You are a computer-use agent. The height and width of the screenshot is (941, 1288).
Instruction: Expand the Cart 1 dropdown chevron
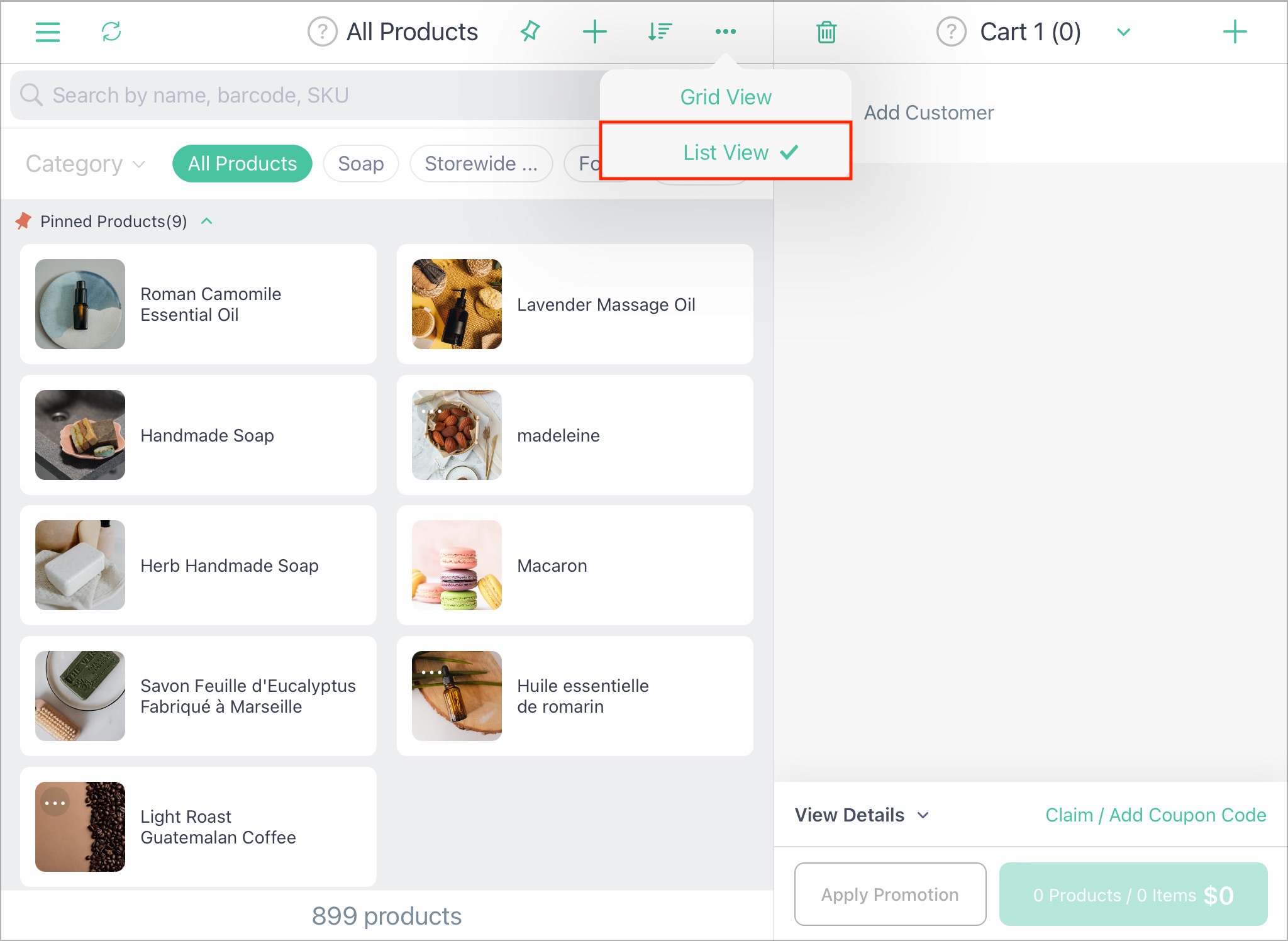pos(1123,32)
